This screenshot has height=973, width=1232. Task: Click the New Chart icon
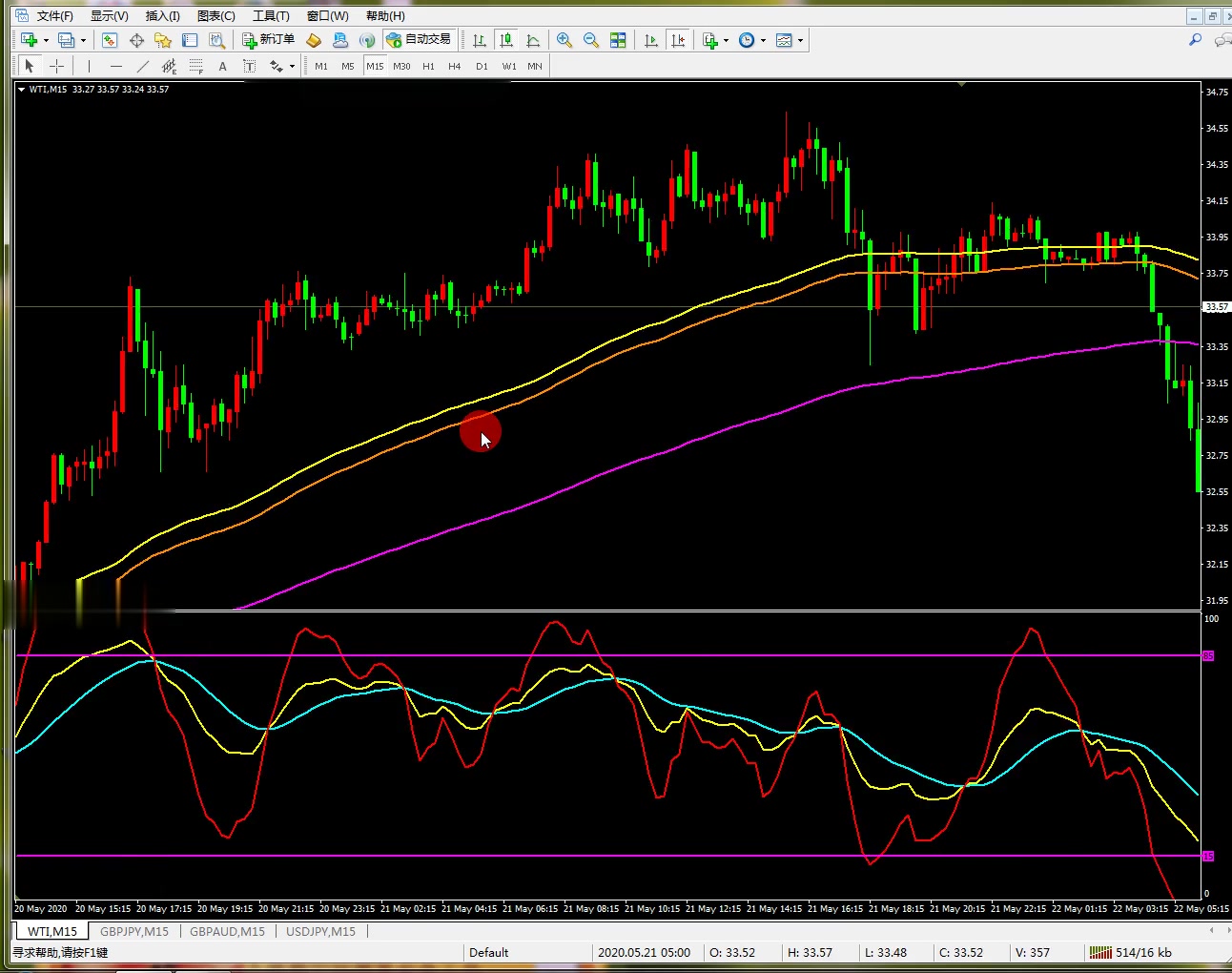(29, 40)
